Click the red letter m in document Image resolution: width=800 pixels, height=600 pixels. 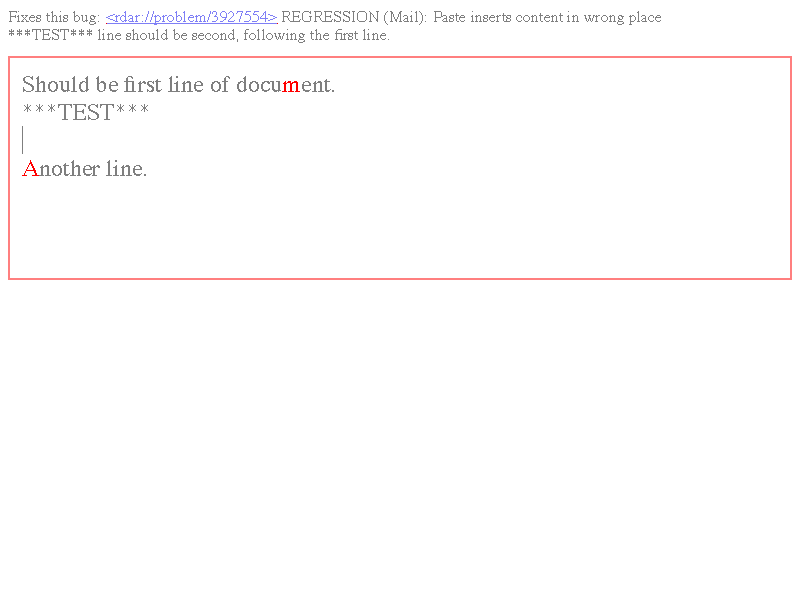[291, 85]
